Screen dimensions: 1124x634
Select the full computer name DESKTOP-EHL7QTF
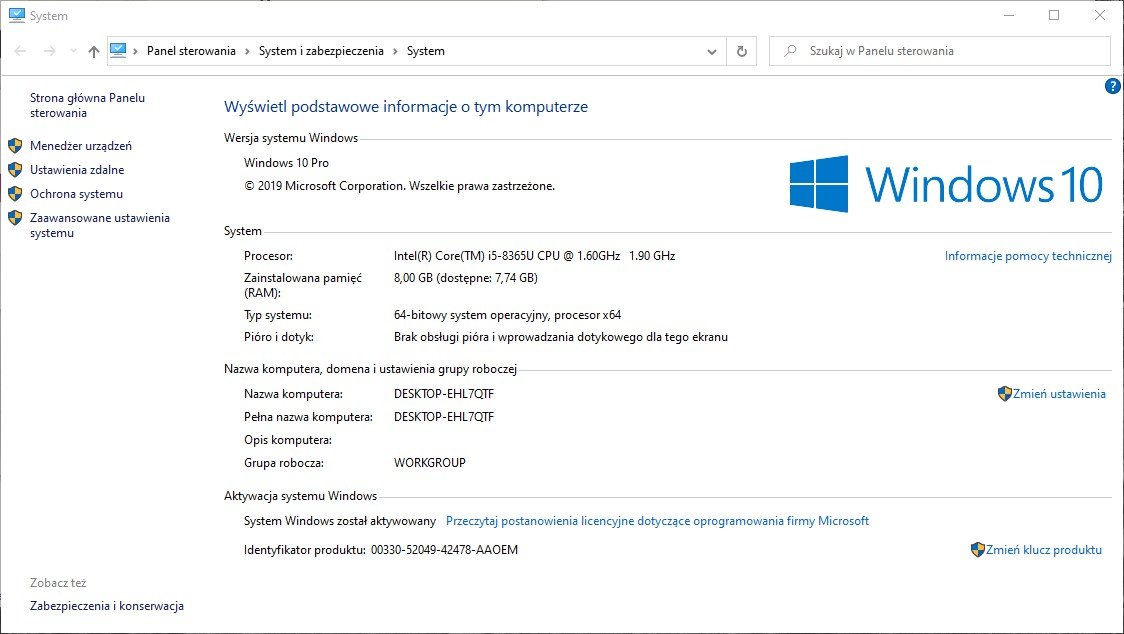pyautogui.click(x=444, y=417)
